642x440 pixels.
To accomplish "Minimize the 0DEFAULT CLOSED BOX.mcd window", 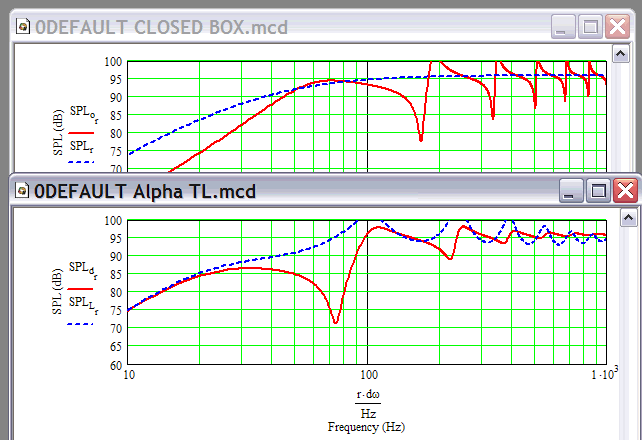I will [x=563, y=27].
